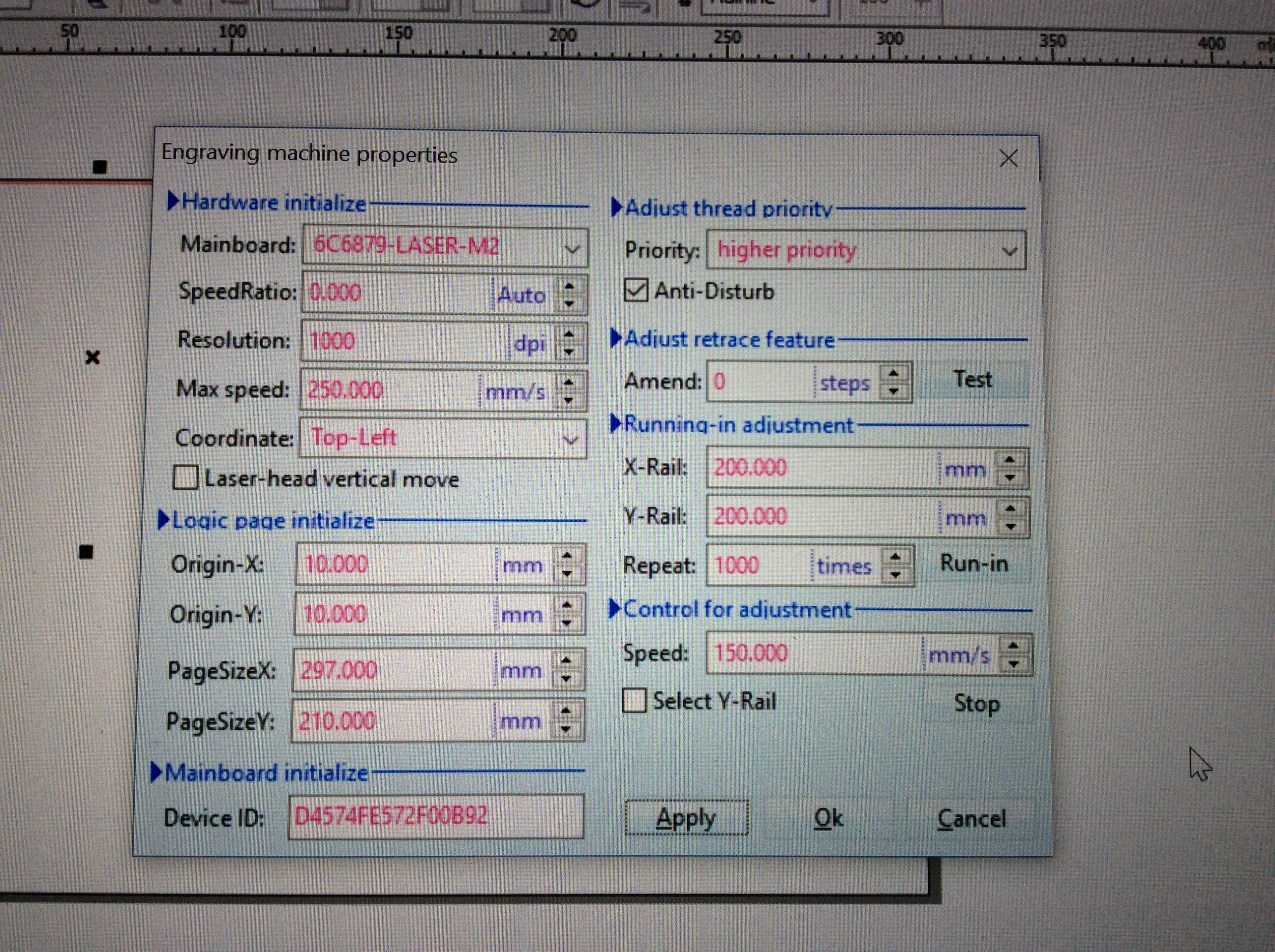The height and width of the screenshot is (952, 1275).
Task: Check the Select Y-Rail option
Action: pyautogui.click(x=634, y=701)
